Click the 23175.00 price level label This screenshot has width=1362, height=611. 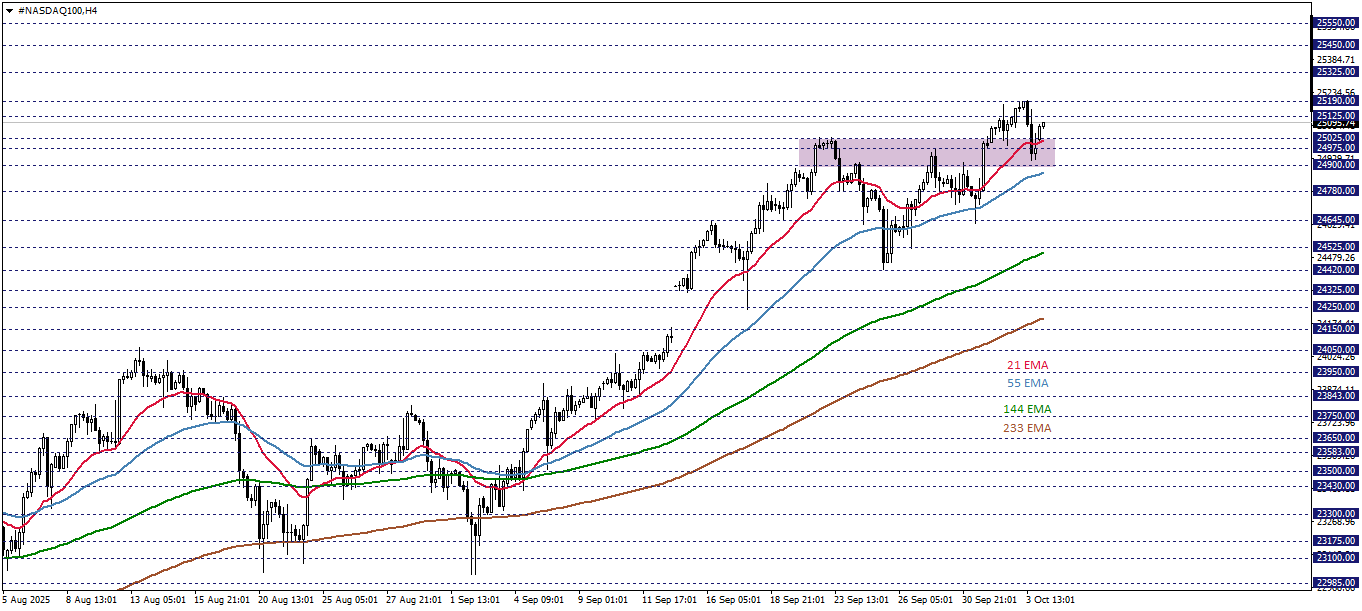1336,541
